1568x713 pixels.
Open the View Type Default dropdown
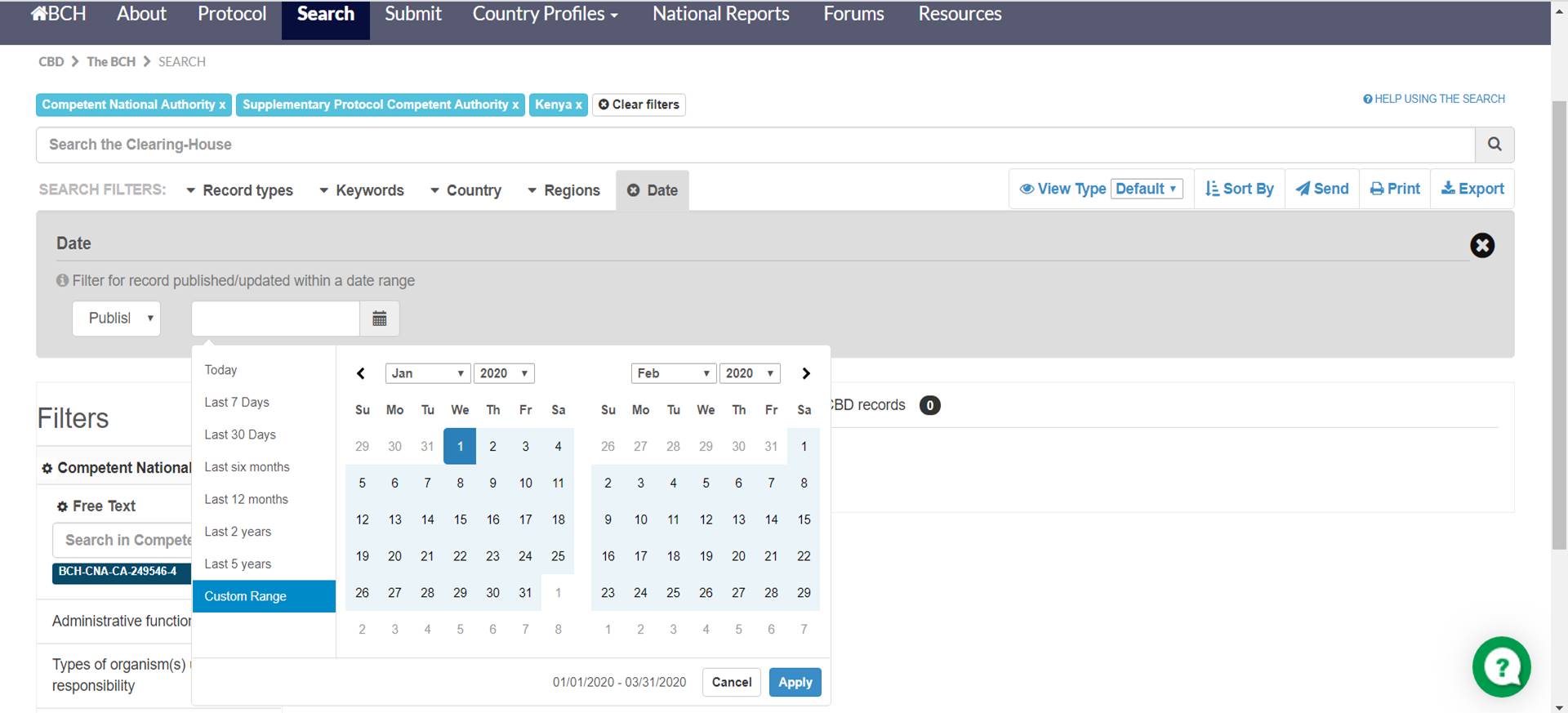click(x=1147, y=189)
